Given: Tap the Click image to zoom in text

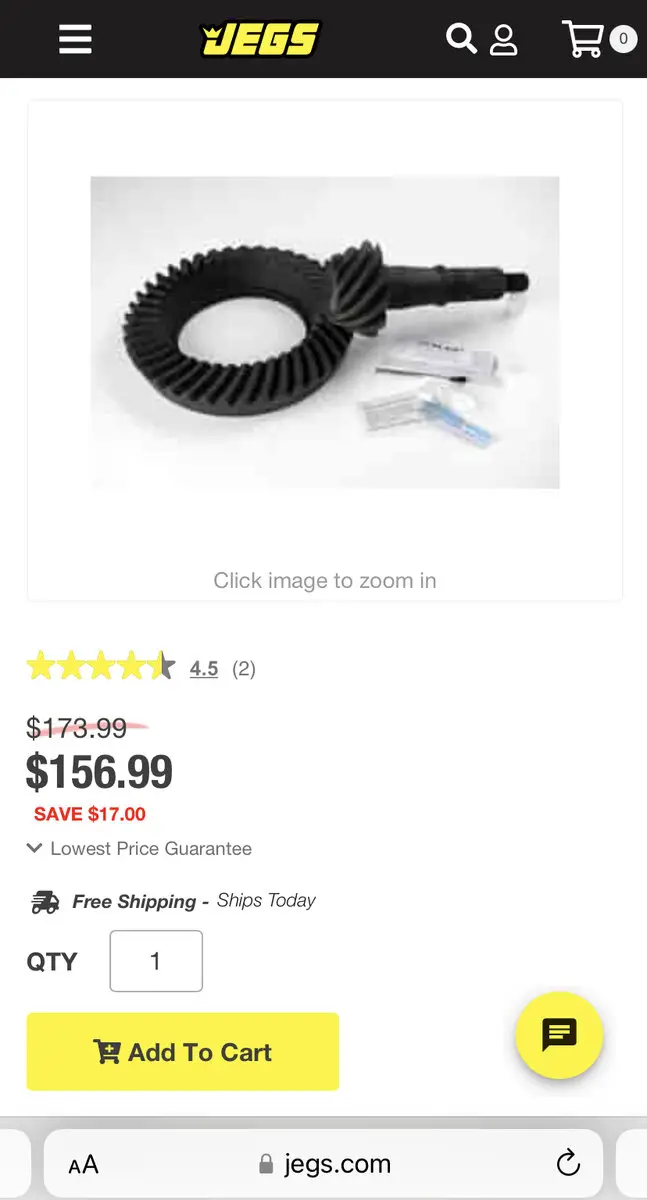Looking at the screenshot, I should tap(325, 580).
